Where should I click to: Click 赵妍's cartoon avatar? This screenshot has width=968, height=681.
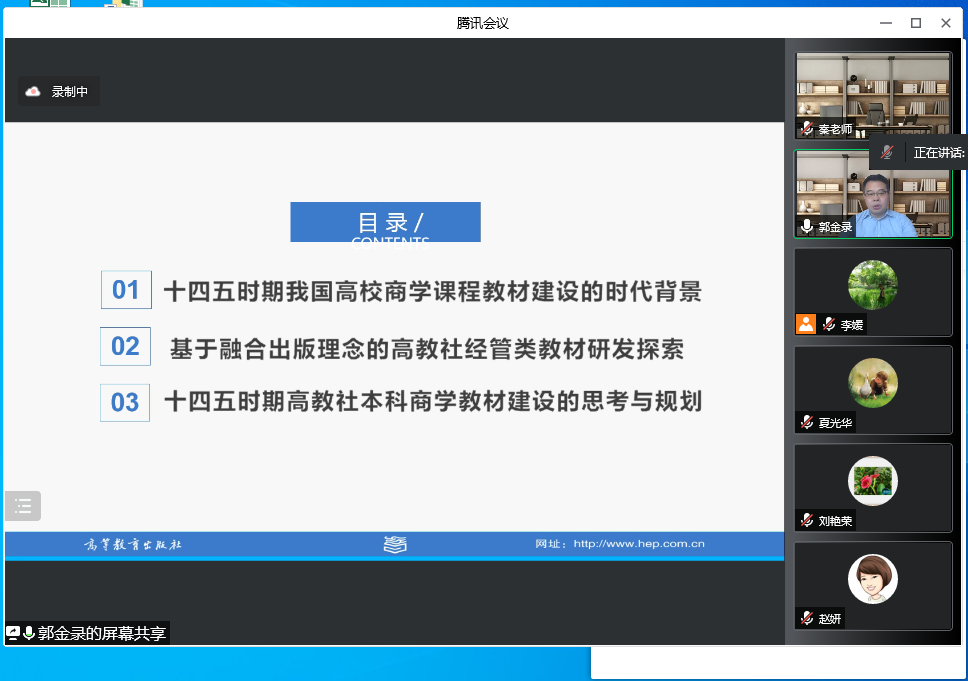(x=873, y=579)
